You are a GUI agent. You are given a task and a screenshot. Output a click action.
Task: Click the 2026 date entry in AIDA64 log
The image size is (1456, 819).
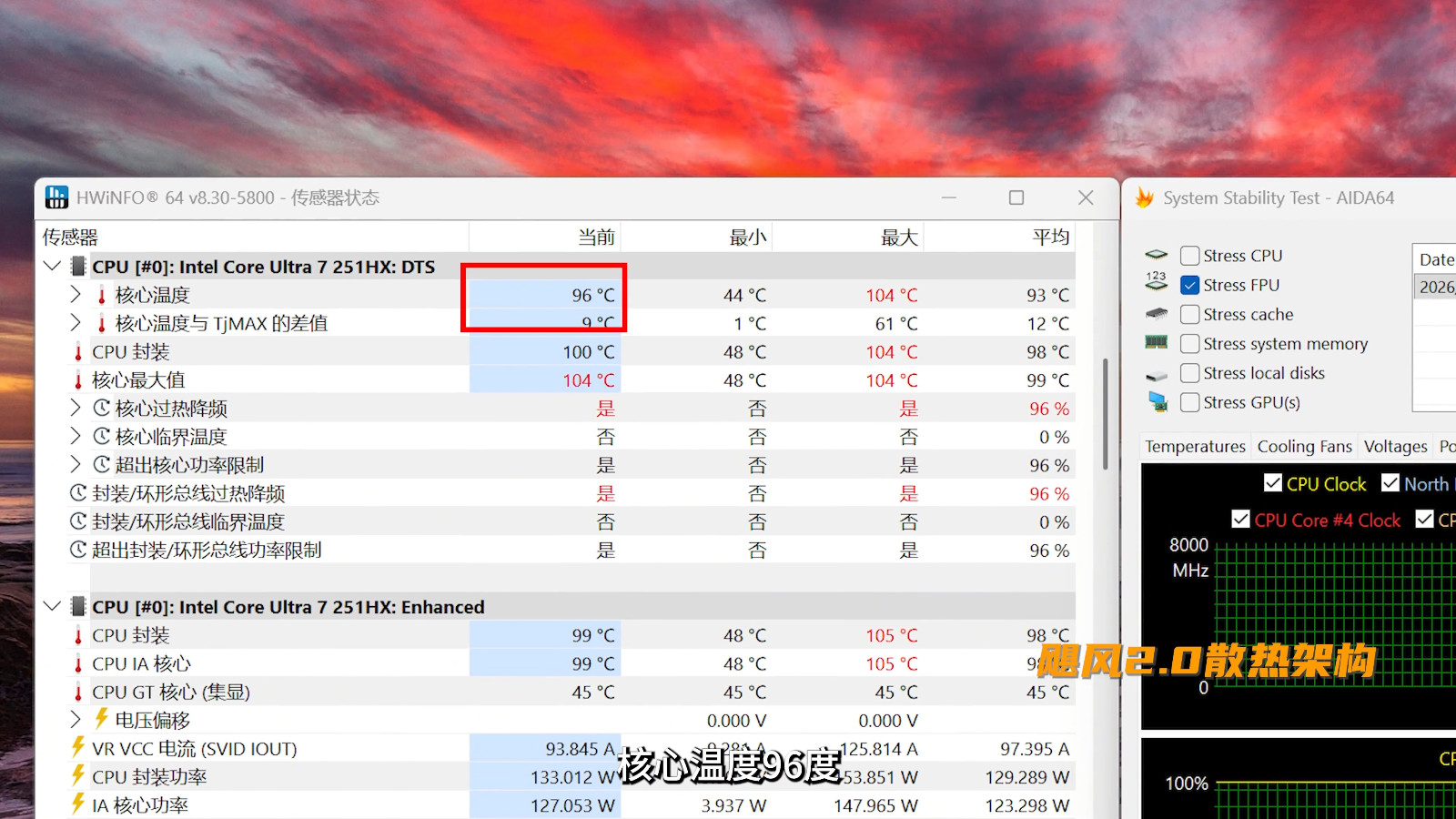[x=1436, y=287]
